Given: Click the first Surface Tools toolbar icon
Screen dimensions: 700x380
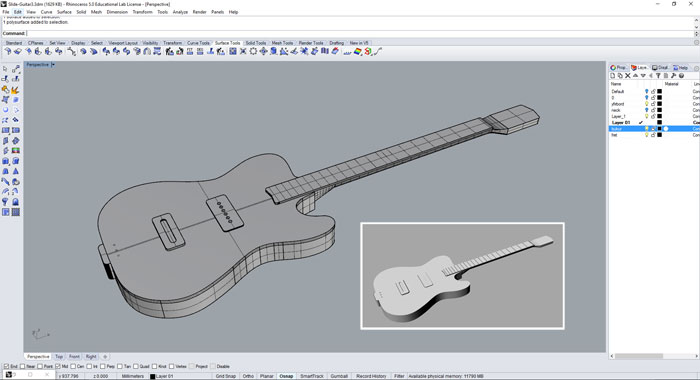Looking at the screenshot, I should [x=8, y=52].
